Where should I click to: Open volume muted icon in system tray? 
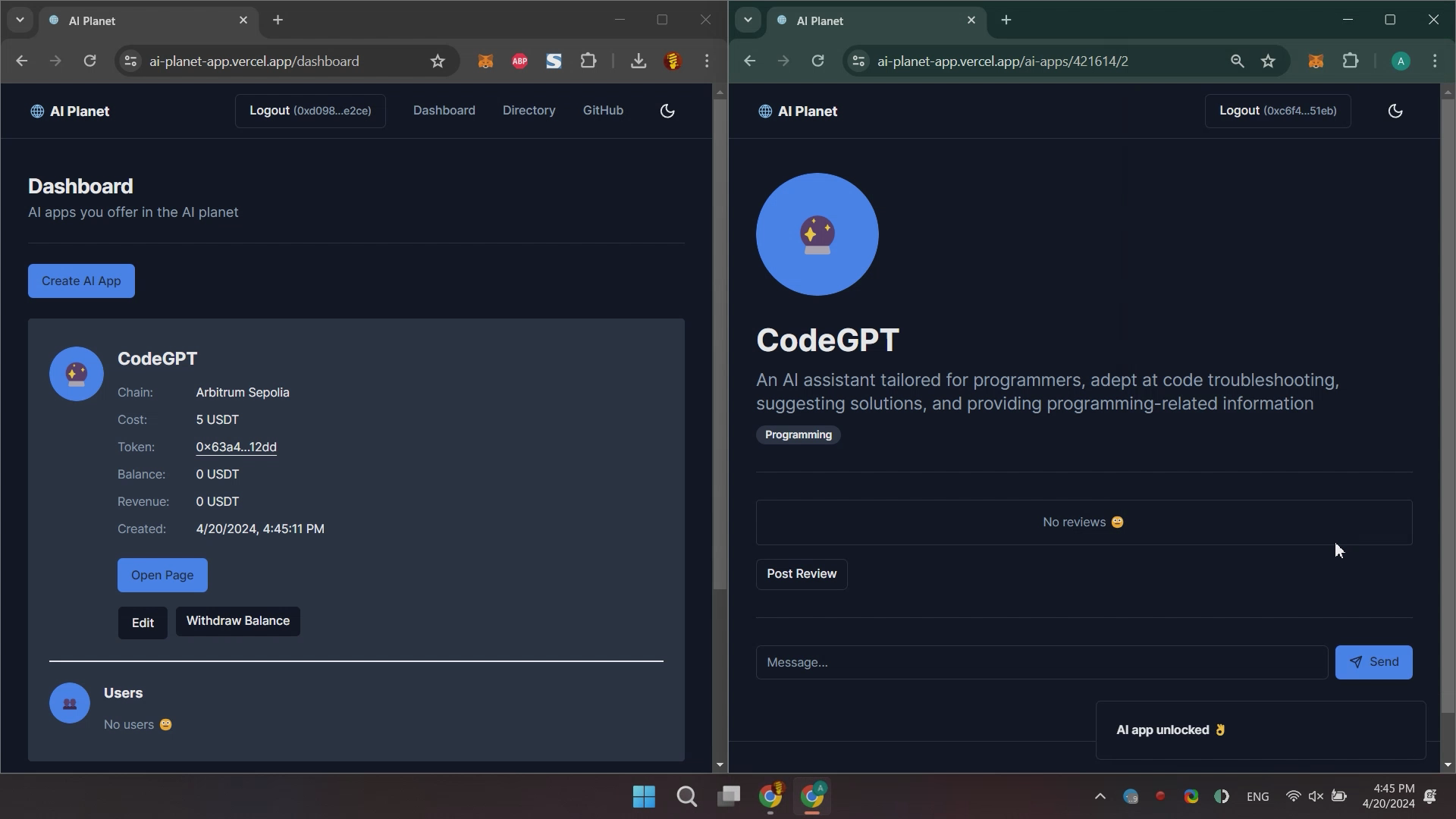1316,796
